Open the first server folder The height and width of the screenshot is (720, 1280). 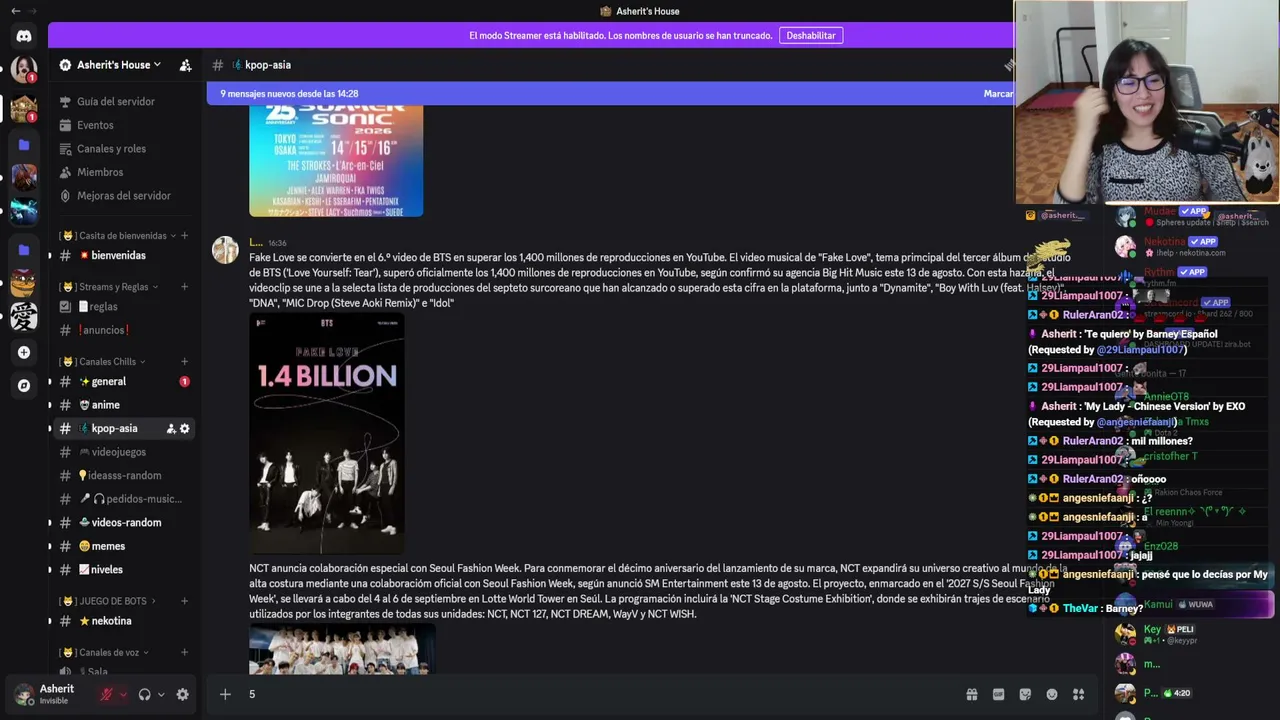pyautogui.click(x=24, y=145)
